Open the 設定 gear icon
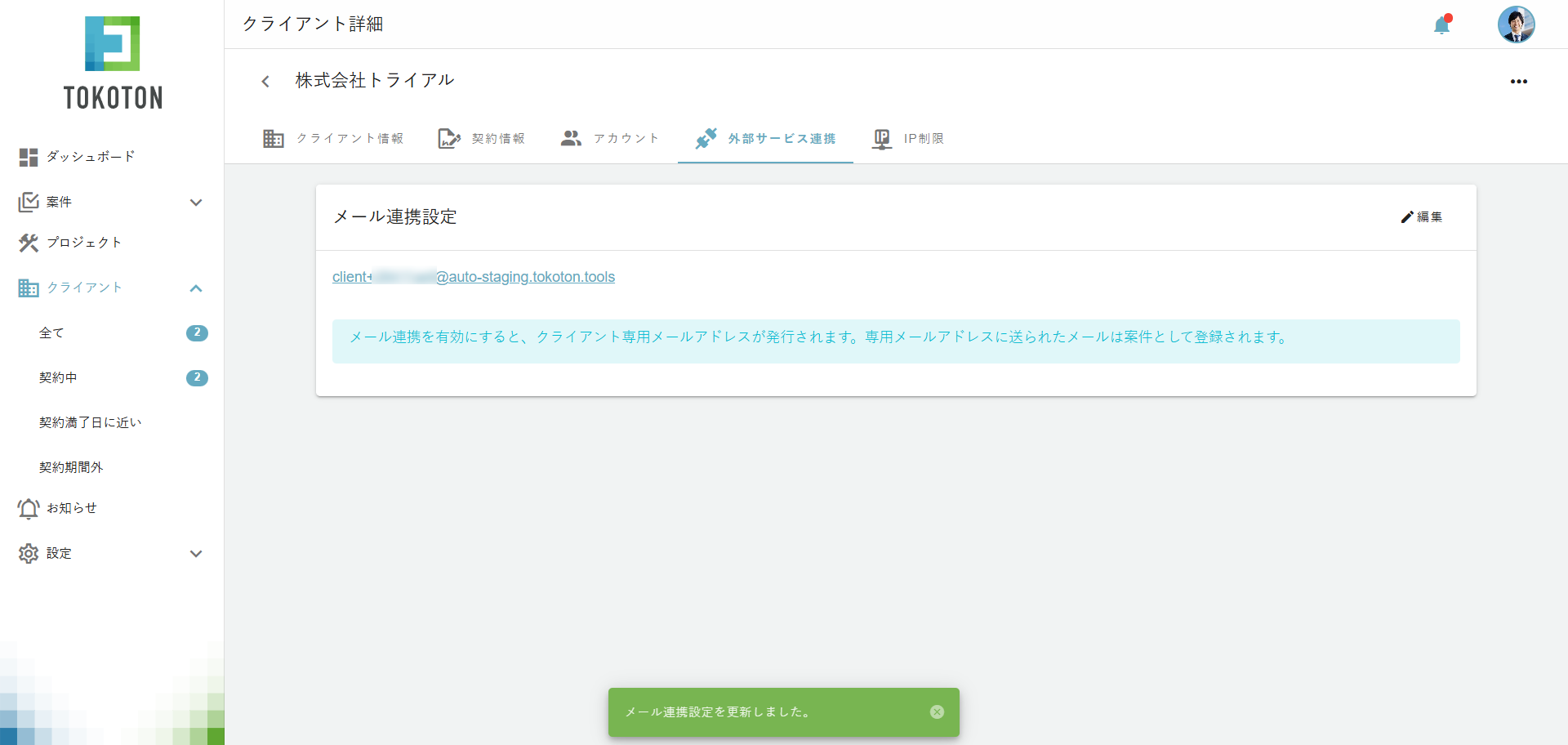 (x=29, y=553)
